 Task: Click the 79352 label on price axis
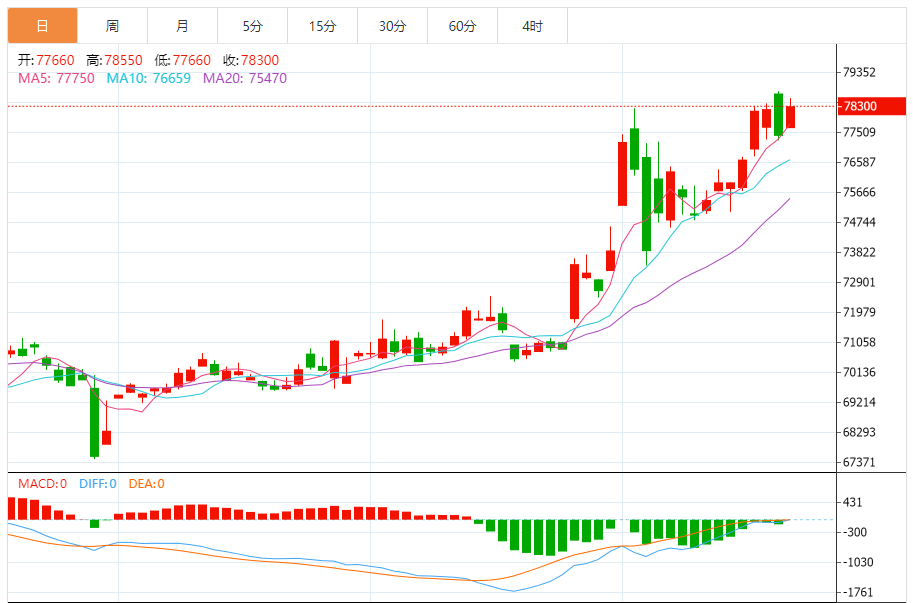tap(860, 72)
